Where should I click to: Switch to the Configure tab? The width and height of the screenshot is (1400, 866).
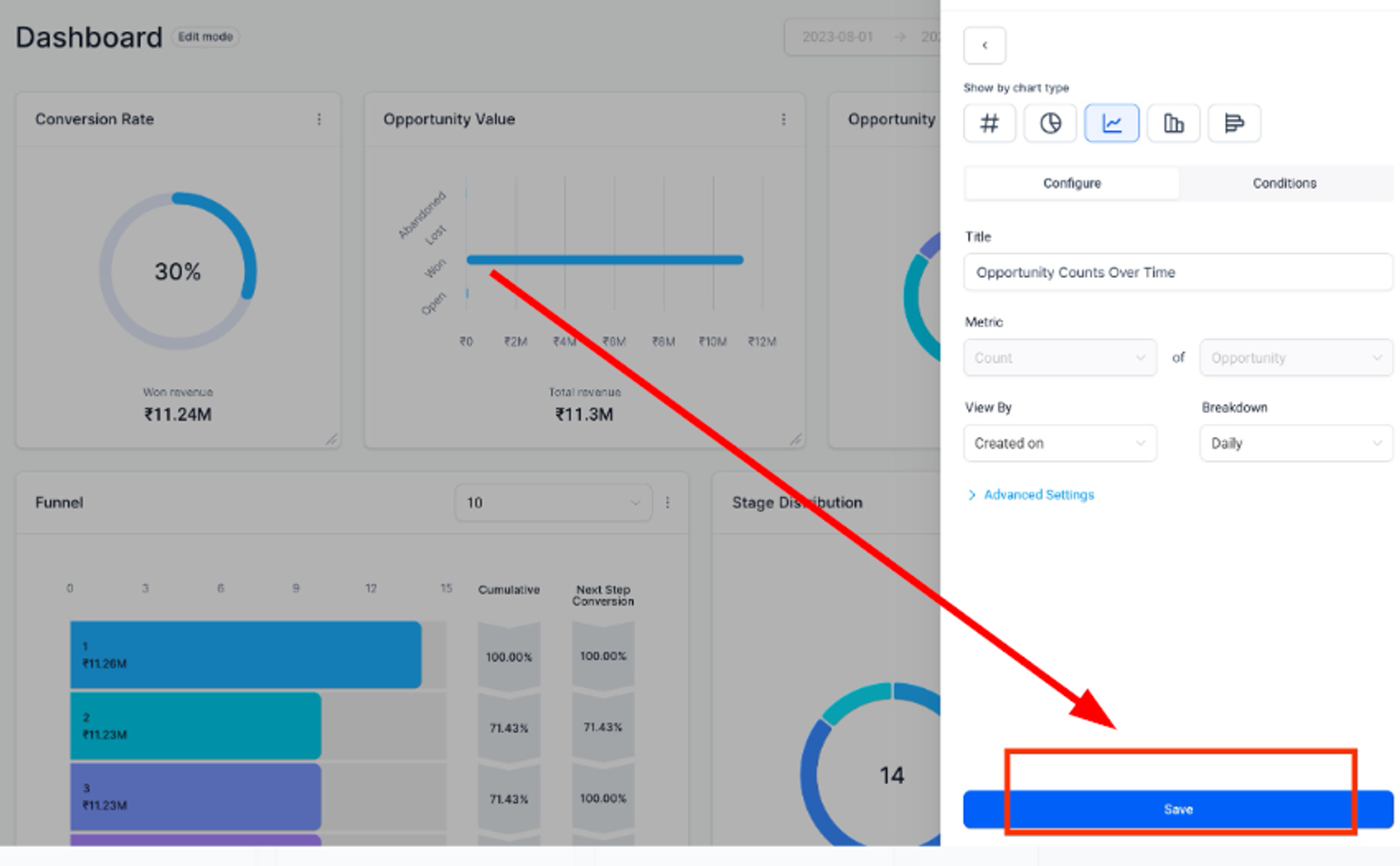[1072, 183]
